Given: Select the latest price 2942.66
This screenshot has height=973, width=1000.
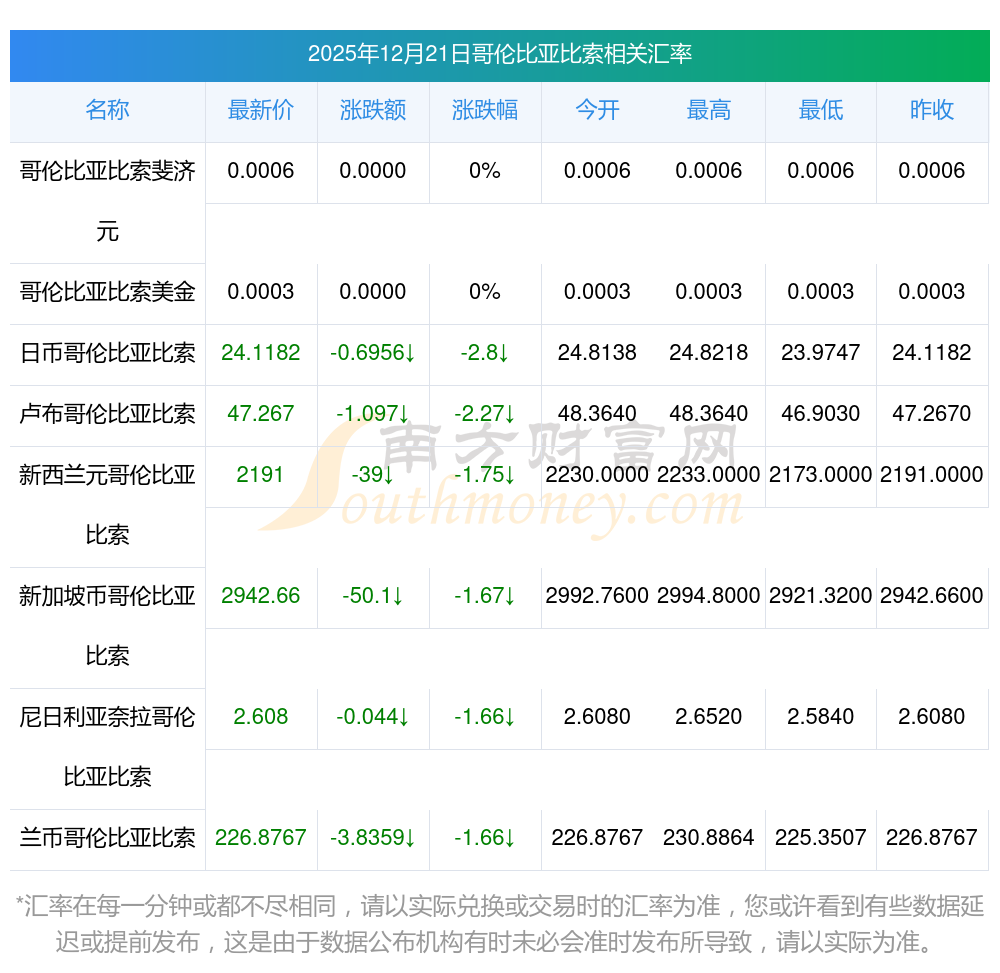Looking at the screenshot, I should 261,596.
